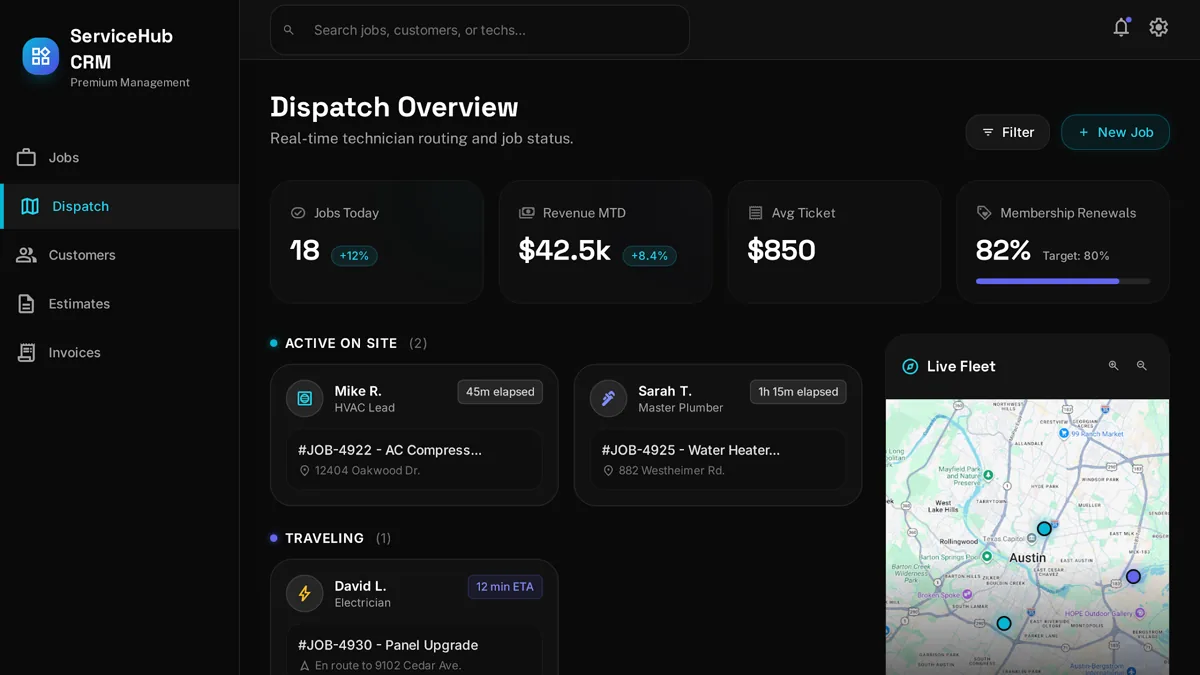
Task: Go to Jobs section
Action: pos(120,158)
